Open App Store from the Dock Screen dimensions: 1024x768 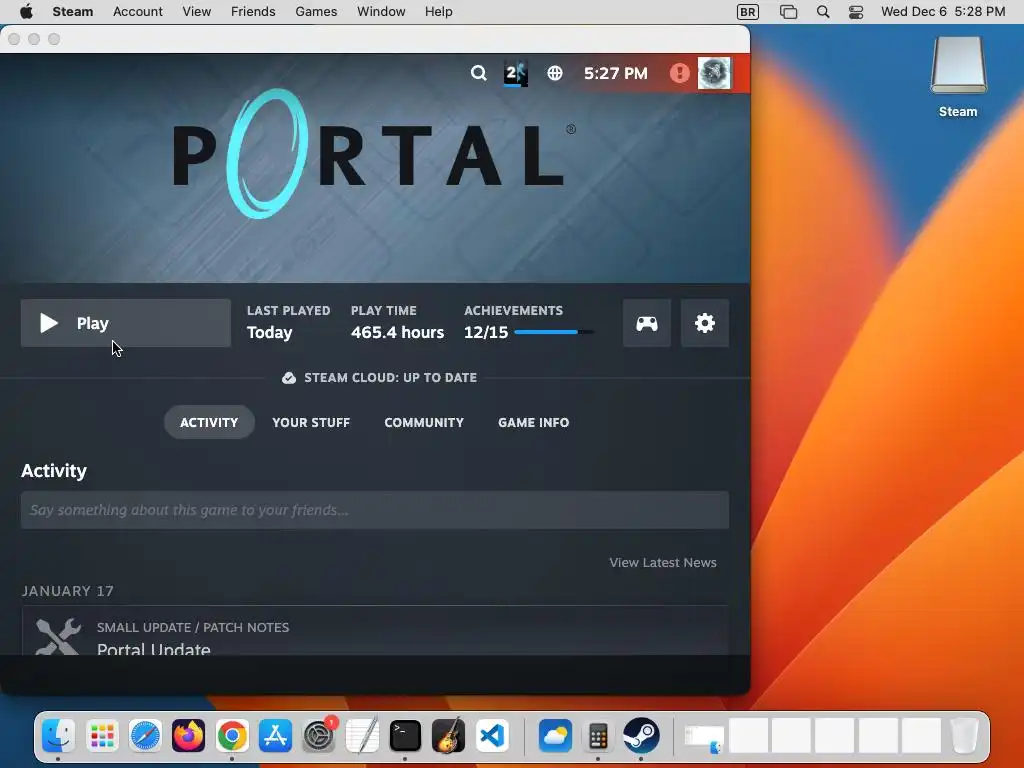point(275,736)
